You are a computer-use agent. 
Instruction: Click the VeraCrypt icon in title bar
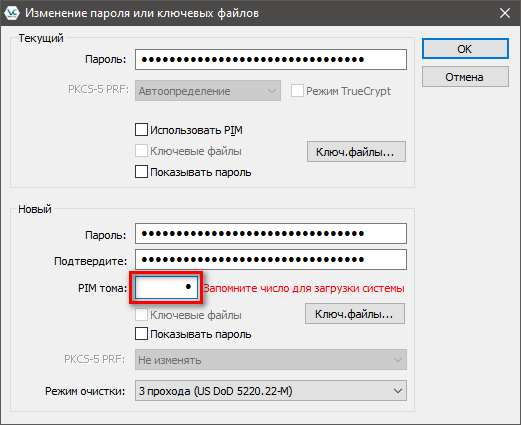[x=12, y=13]
